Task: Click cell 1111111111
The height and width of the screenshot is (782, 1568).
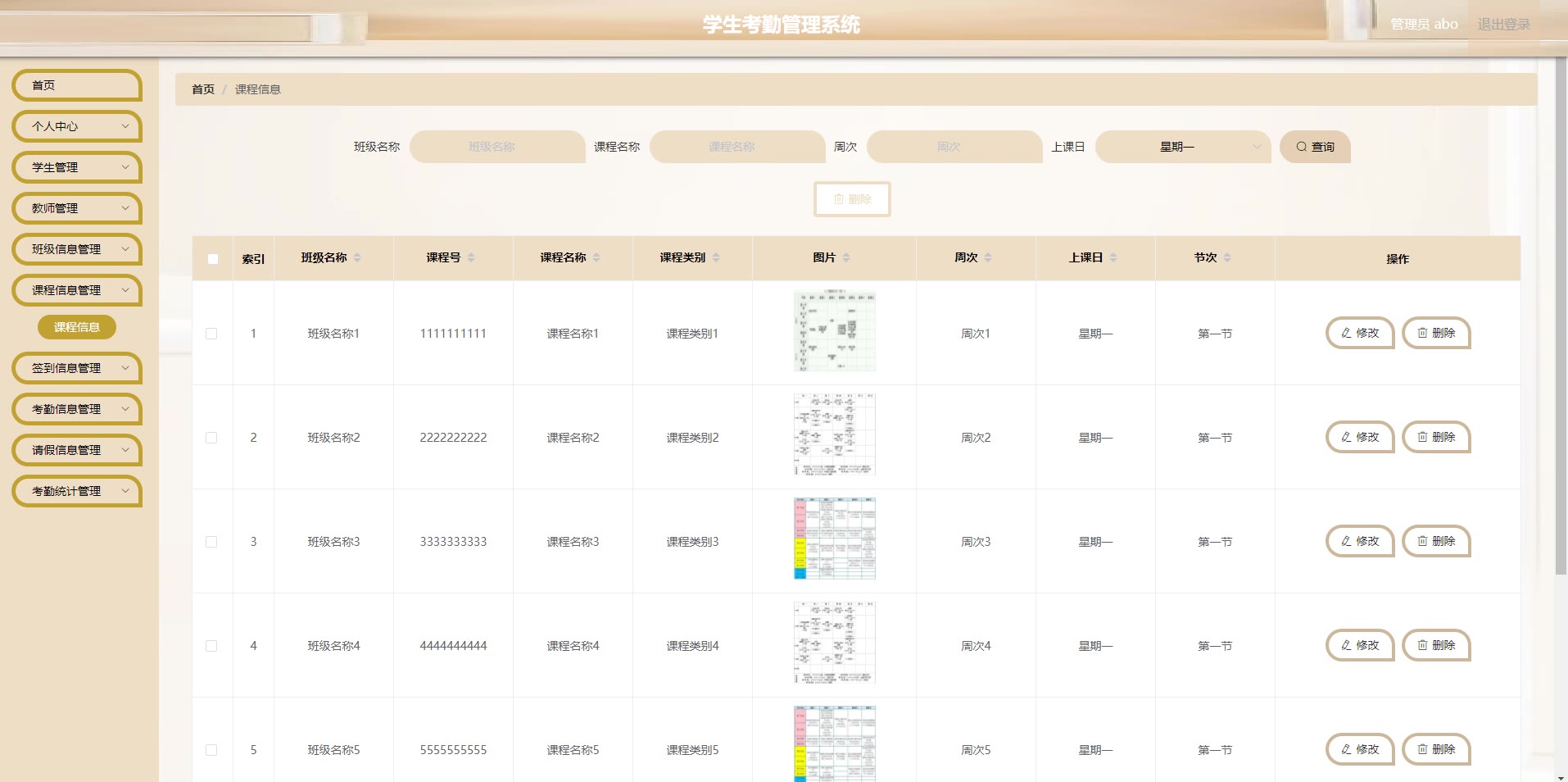Action: (x=453, y=334)
